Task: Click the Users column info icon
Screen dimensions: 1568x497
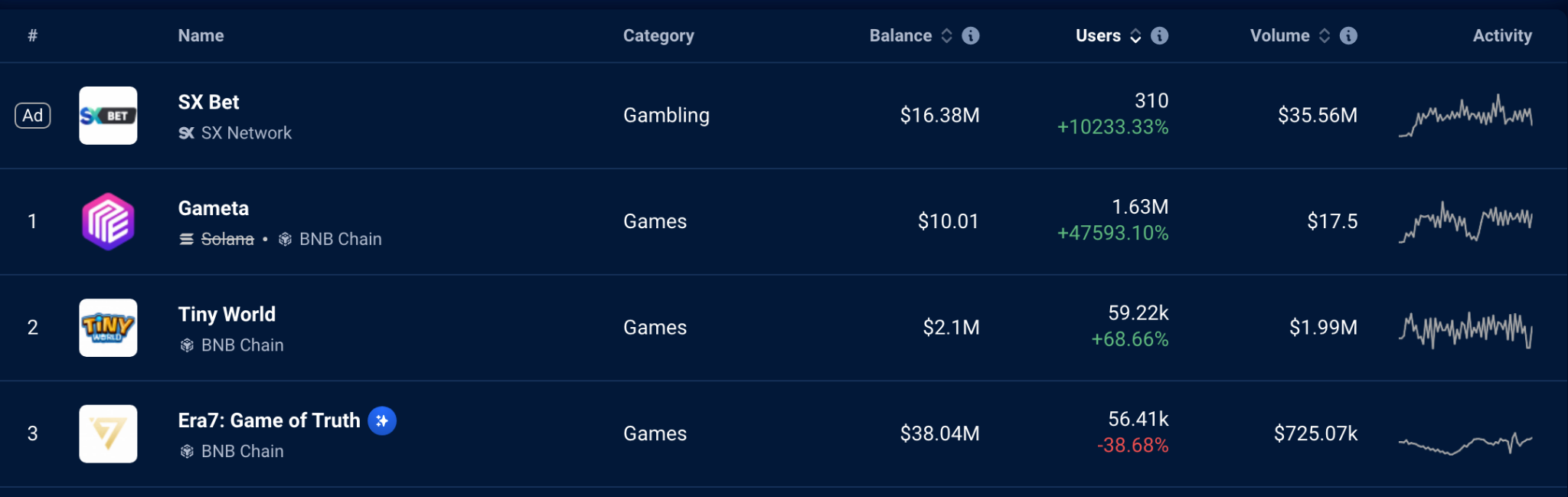Action: pyautogui.click(x=1160, y=35)
